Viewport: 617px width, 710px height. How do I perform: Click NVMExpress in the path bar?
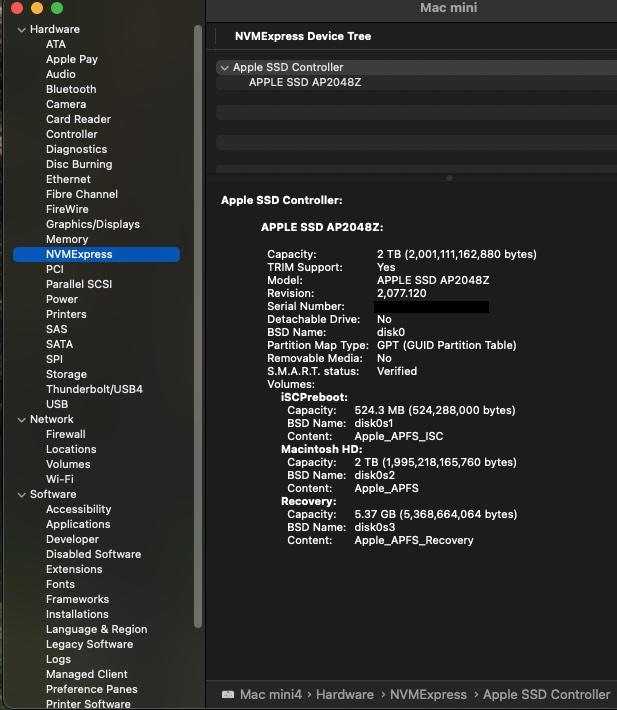pyautogui.click(x=428, y=694)
